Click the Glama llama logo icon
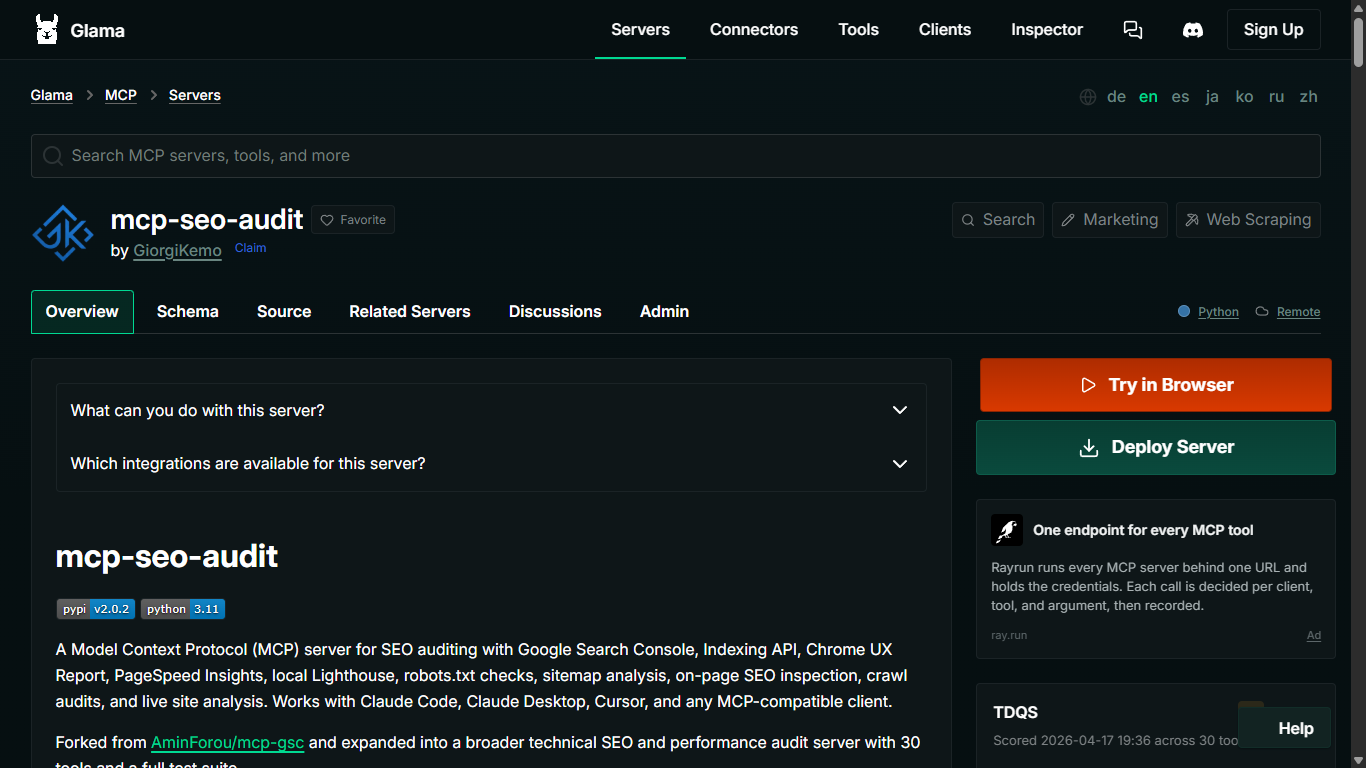The height and width of the screenshot is (768, 1366). (x=47, y=30)
